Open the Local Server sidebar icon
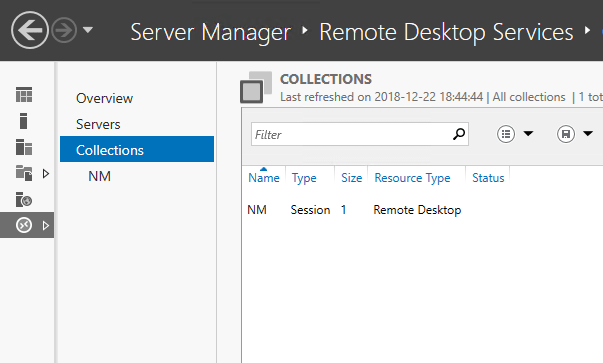 point(23,121)
